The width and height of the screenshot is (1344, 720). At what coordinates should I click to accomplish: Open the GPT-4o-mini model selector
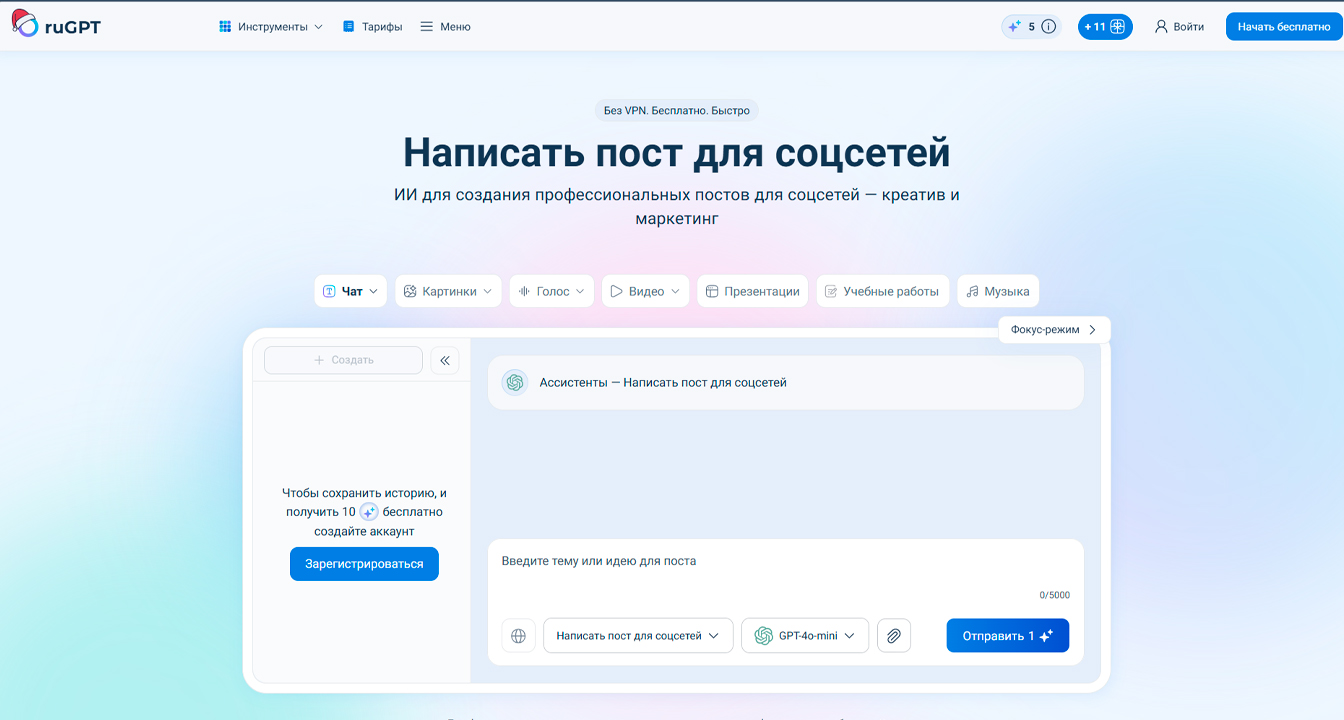coord(805,635)
